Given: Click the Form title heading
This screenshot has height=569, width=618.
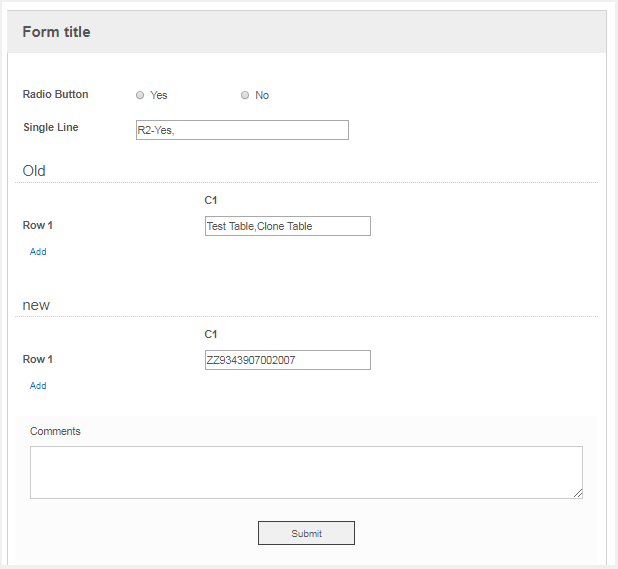Looking at the screenshot, I should click(56, 32).
